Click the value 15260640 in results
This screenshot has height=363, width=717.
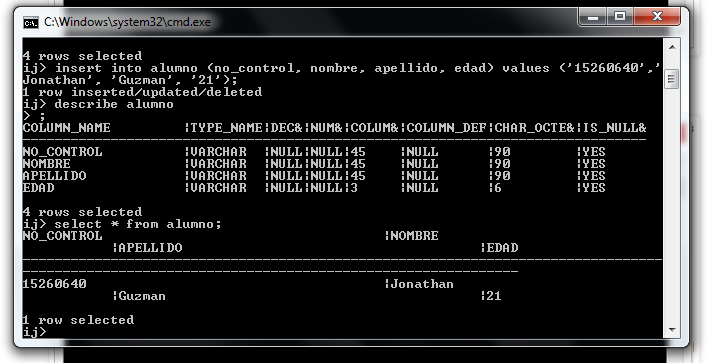coord(54,284)
